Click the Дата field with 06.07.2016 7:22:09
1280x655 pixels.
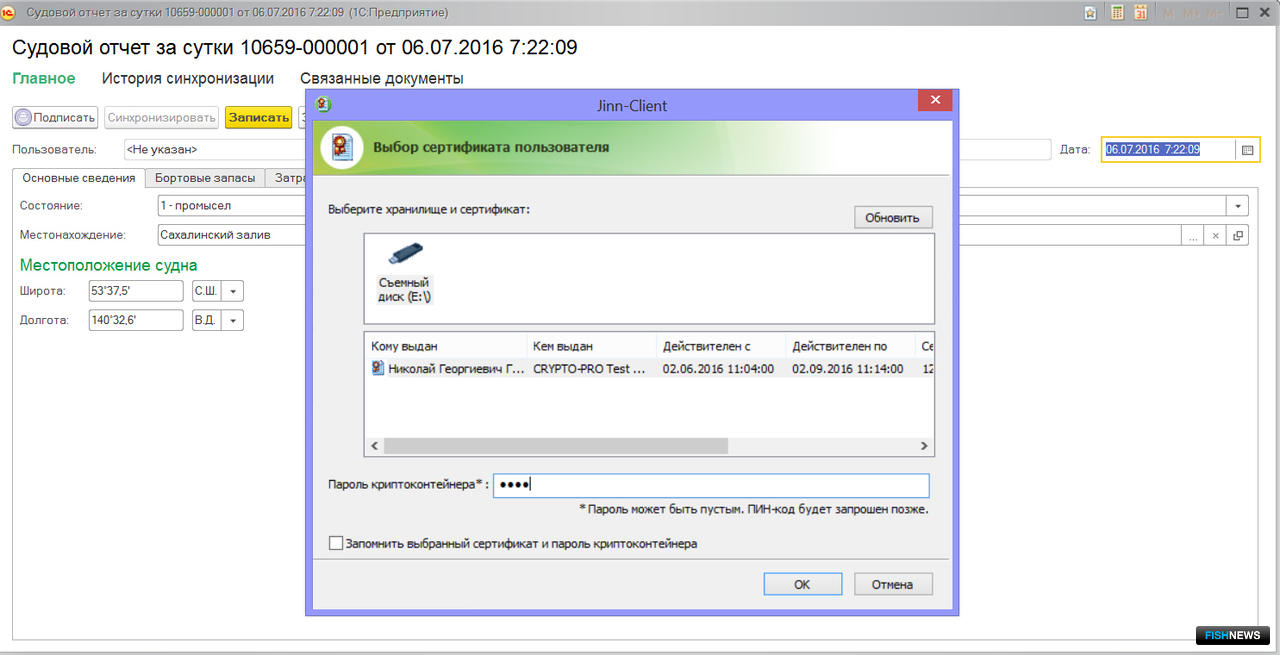(x=1168, y=149)
